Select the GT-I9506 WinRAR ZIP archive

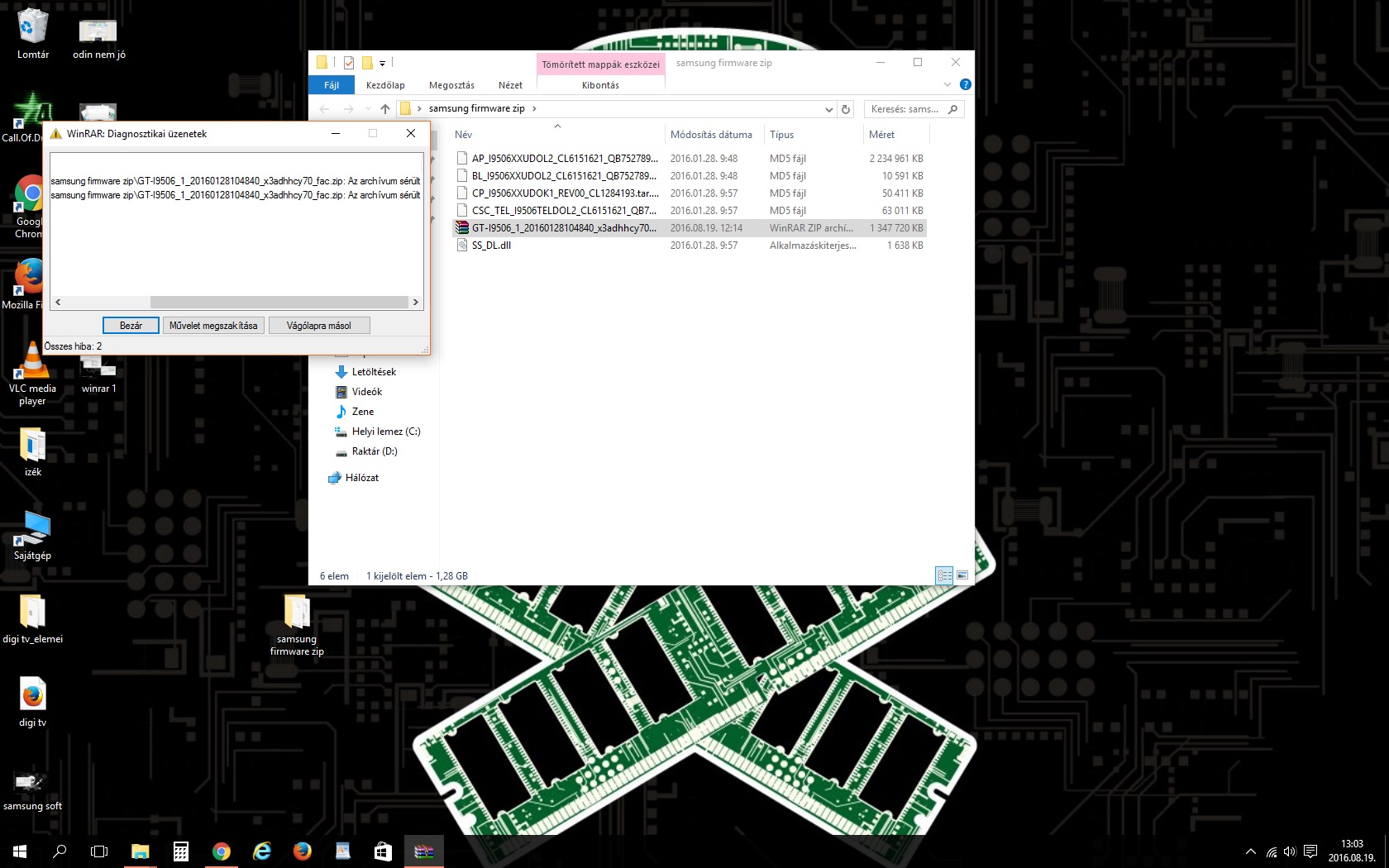[690, 227]
